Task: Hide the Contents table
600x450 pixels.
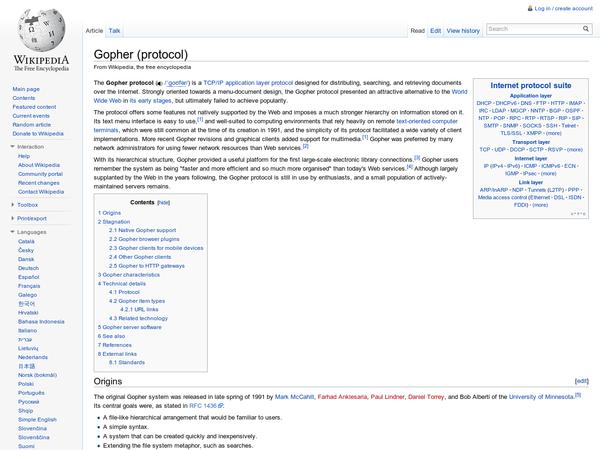Action: tap(163, 202)
